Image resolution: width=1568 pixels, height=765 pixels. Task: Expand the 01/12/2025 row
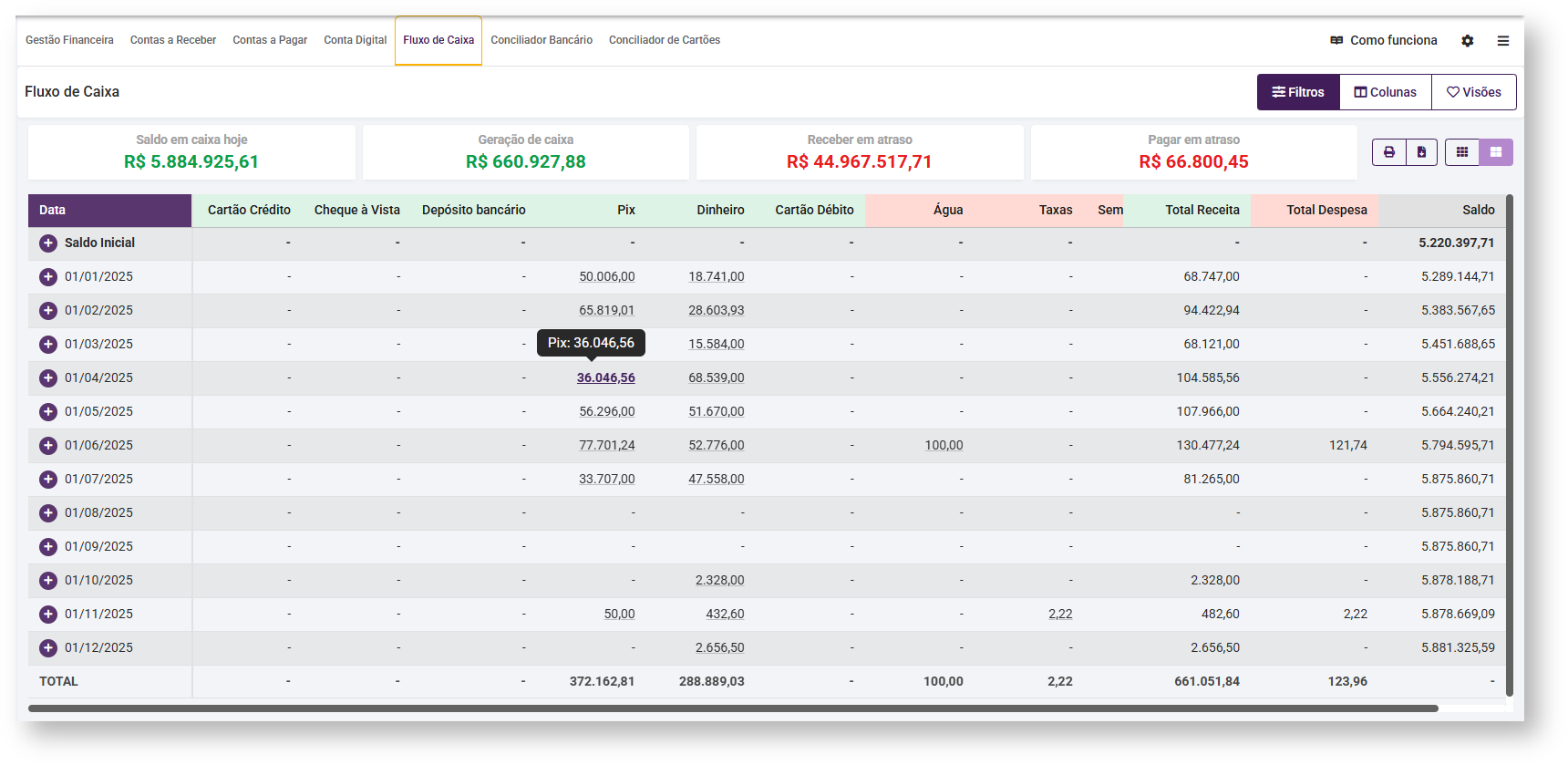[48, 648]
